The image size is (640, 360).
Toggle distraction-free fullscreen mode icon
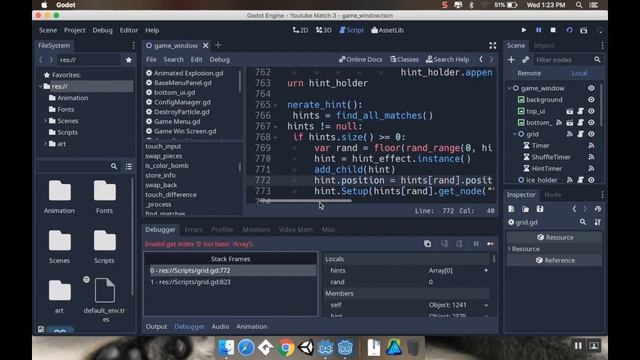click(493, 45)
